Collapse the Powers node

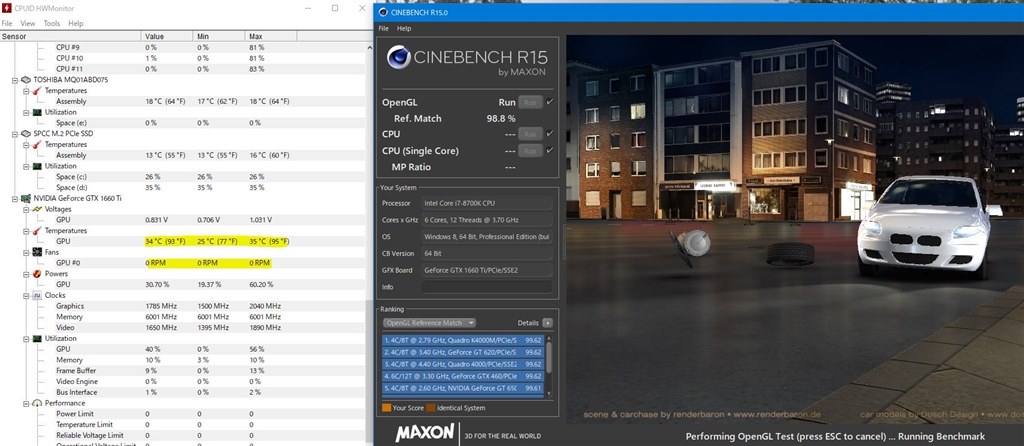click(x=26, y=274)
